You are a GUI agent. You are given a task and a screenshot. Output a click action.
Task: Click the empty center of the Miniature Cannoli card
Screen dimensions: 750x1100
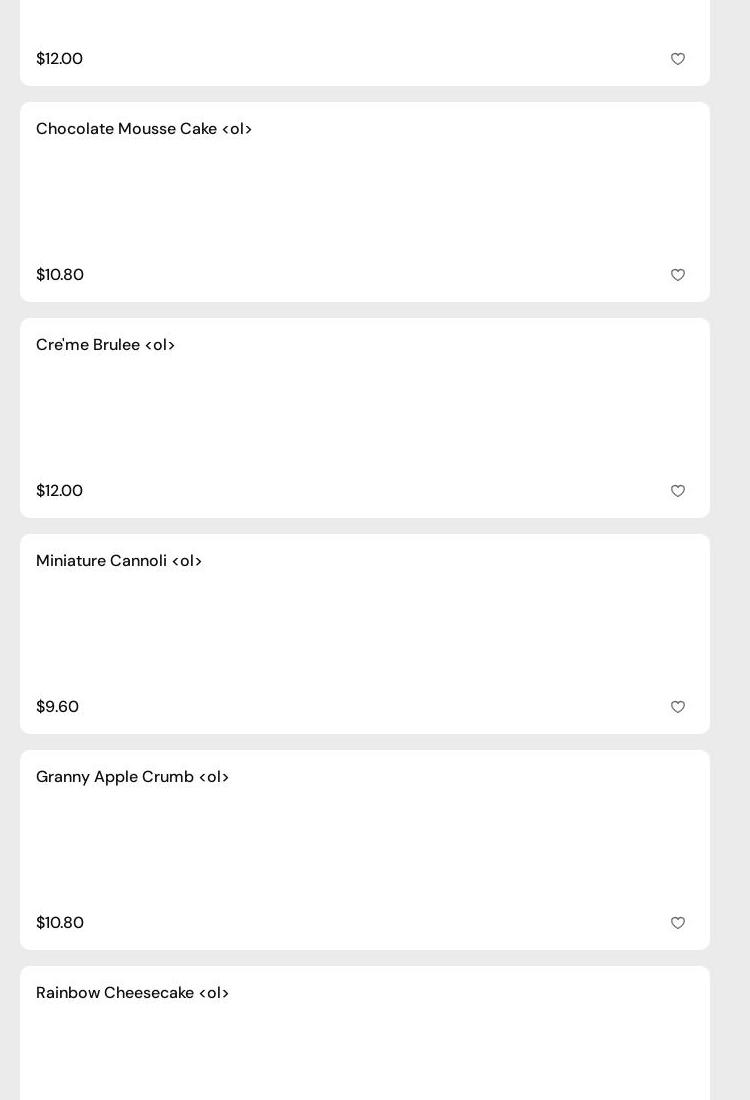pyautogui.click(x=365, y=634)
